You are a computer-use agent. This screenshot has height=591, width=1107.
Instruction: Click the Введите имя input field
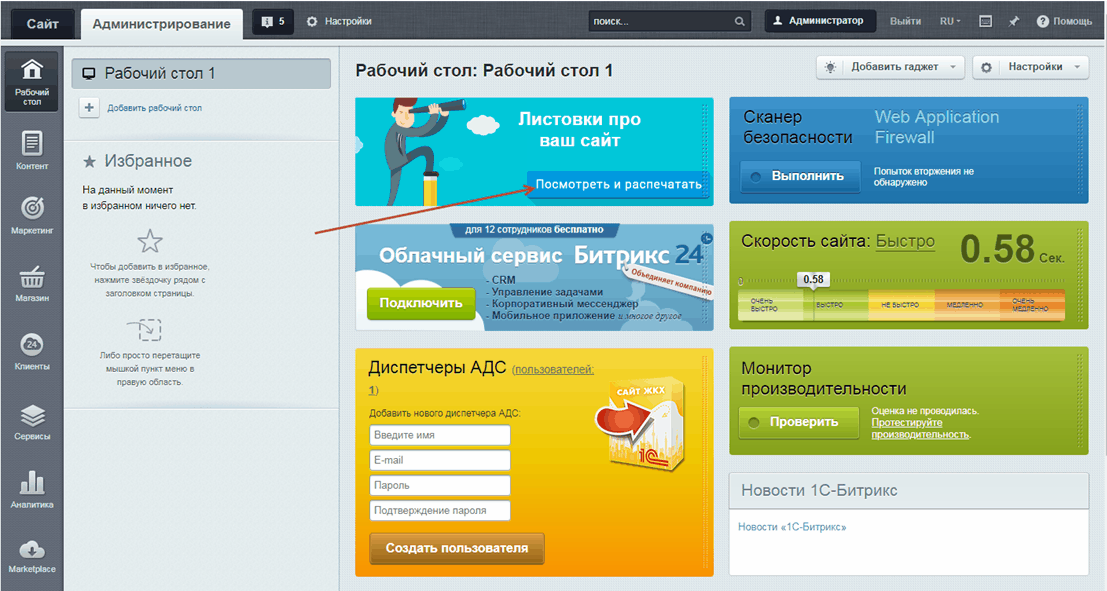[440, 435]
